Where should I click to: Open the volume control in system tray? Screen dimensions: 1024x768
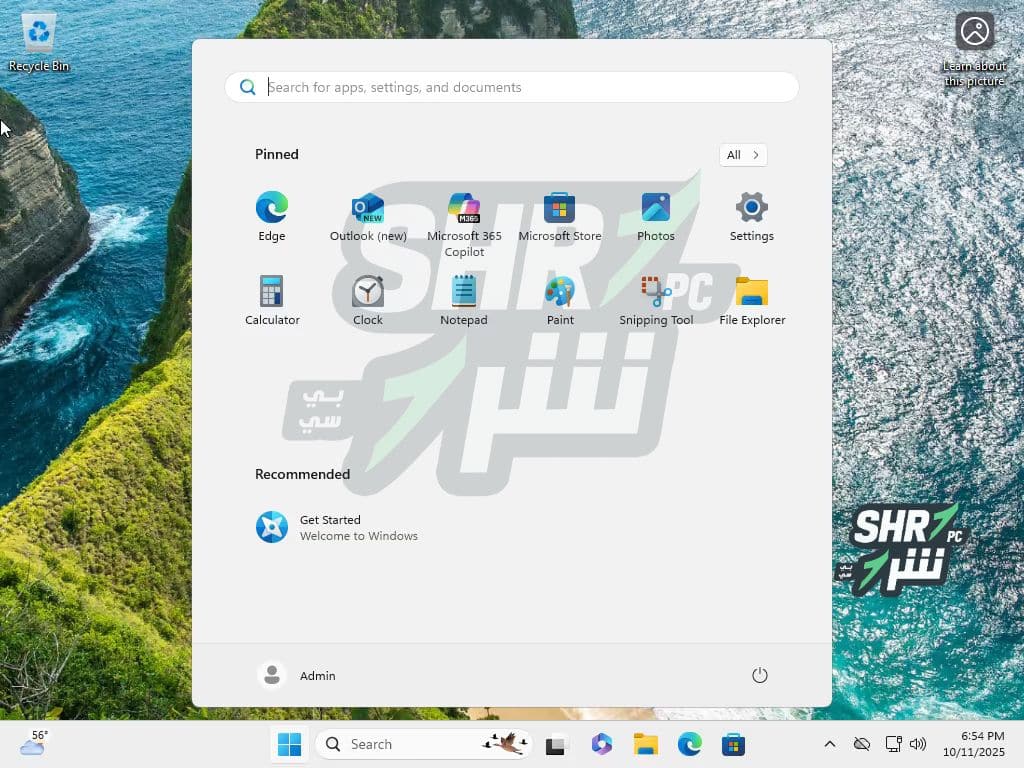918,744
